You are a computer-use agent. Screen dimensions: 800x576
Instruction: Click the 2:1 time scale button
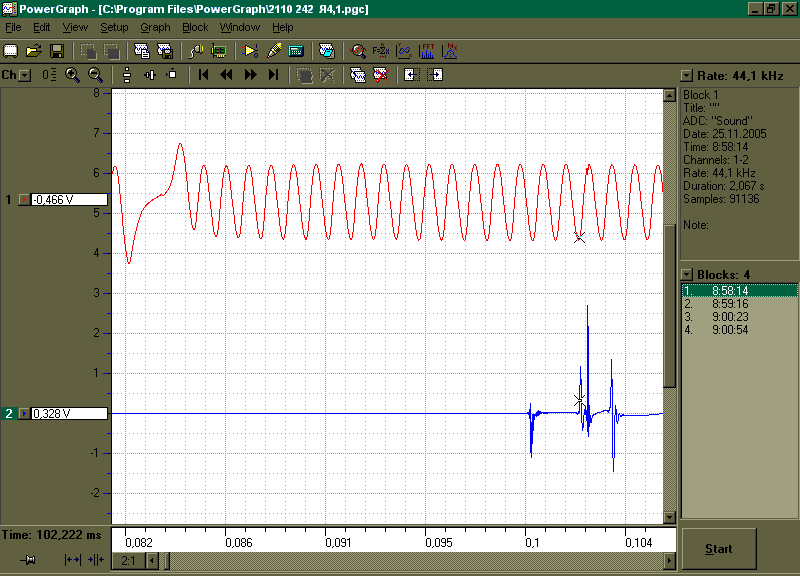(x=129, y=561)
